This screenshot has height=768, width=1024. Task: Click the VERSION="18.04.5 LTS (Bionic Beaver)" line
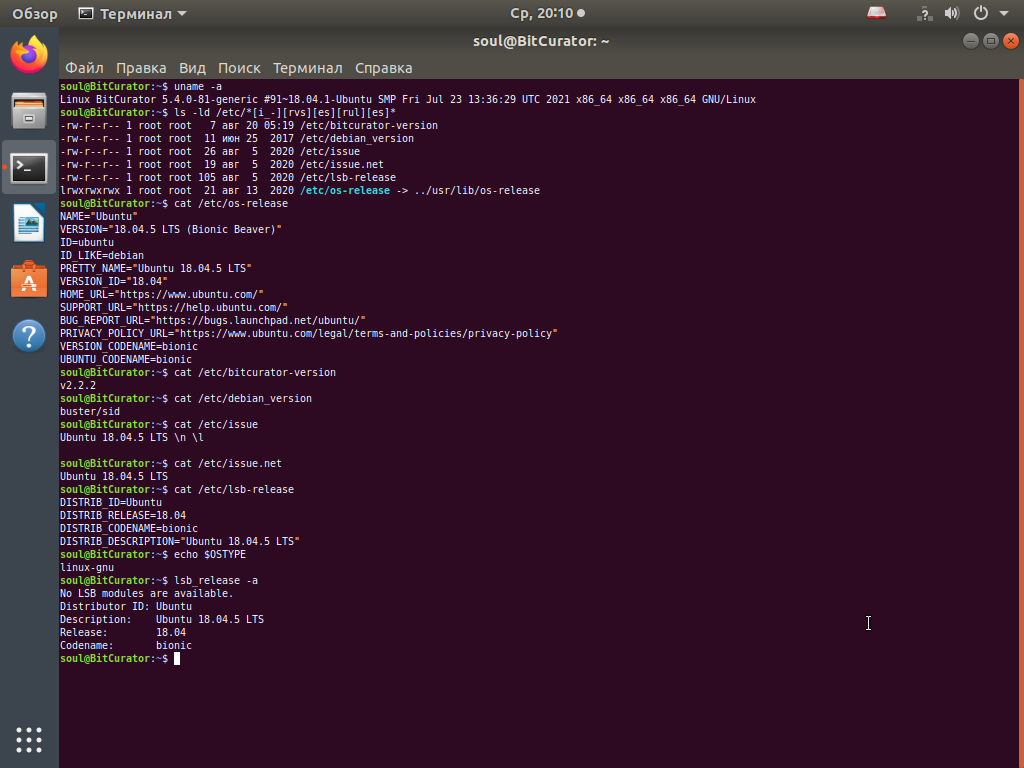170,229
